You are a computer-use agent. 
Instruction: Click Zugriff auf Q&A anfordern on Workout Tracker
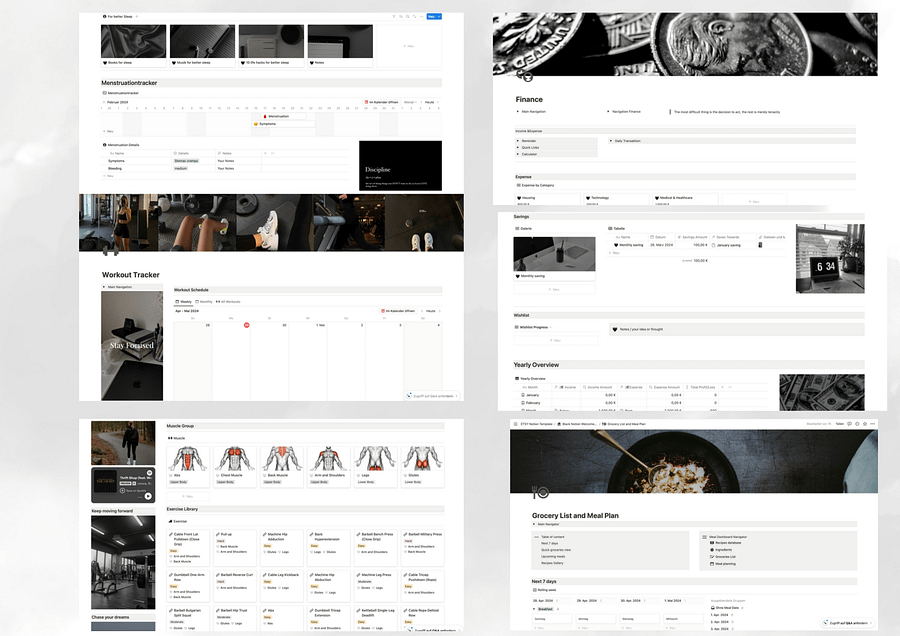pos(432,396)
